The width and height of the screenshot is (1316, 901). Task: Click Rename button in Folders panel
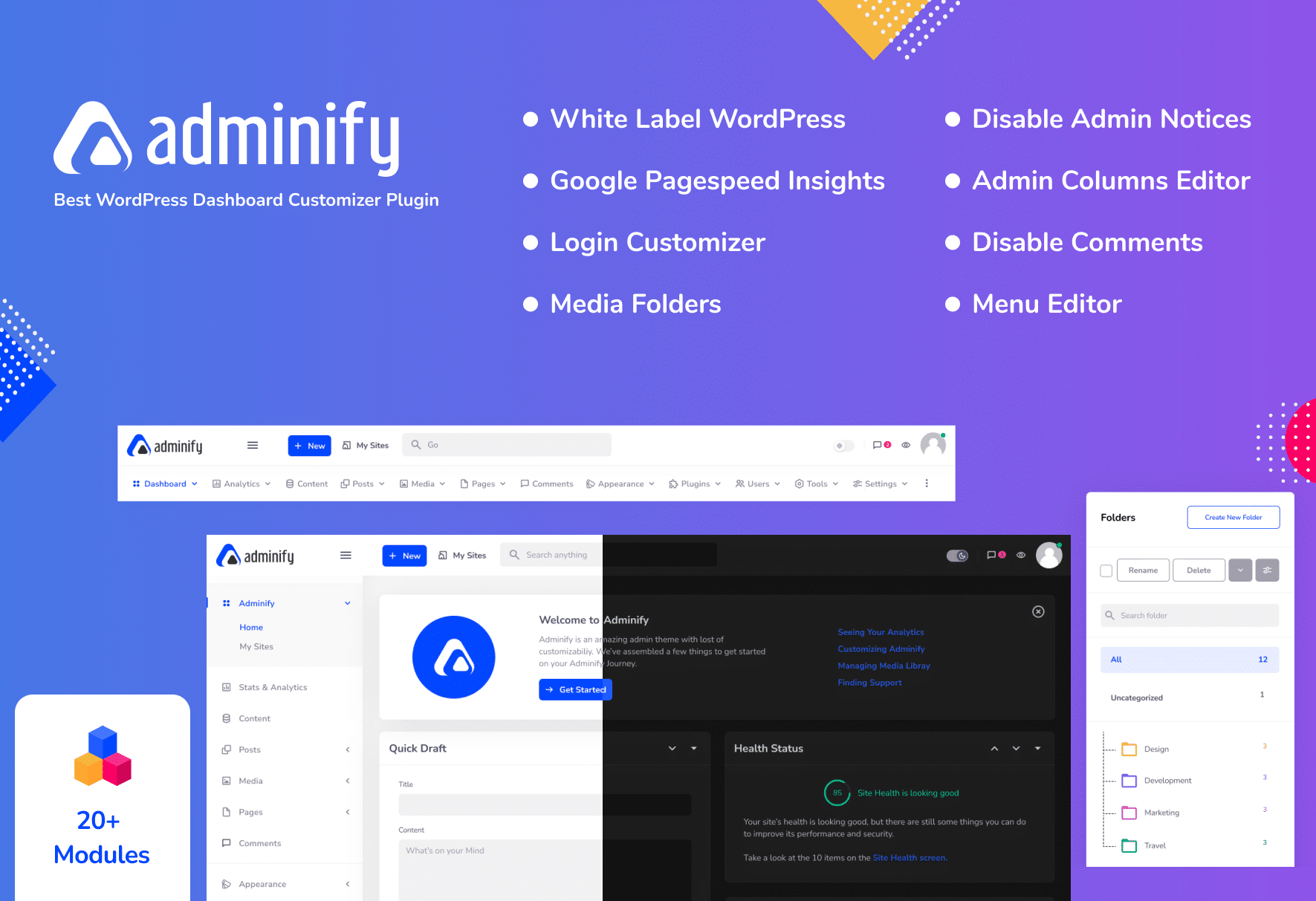click(x=1143, y=570)
